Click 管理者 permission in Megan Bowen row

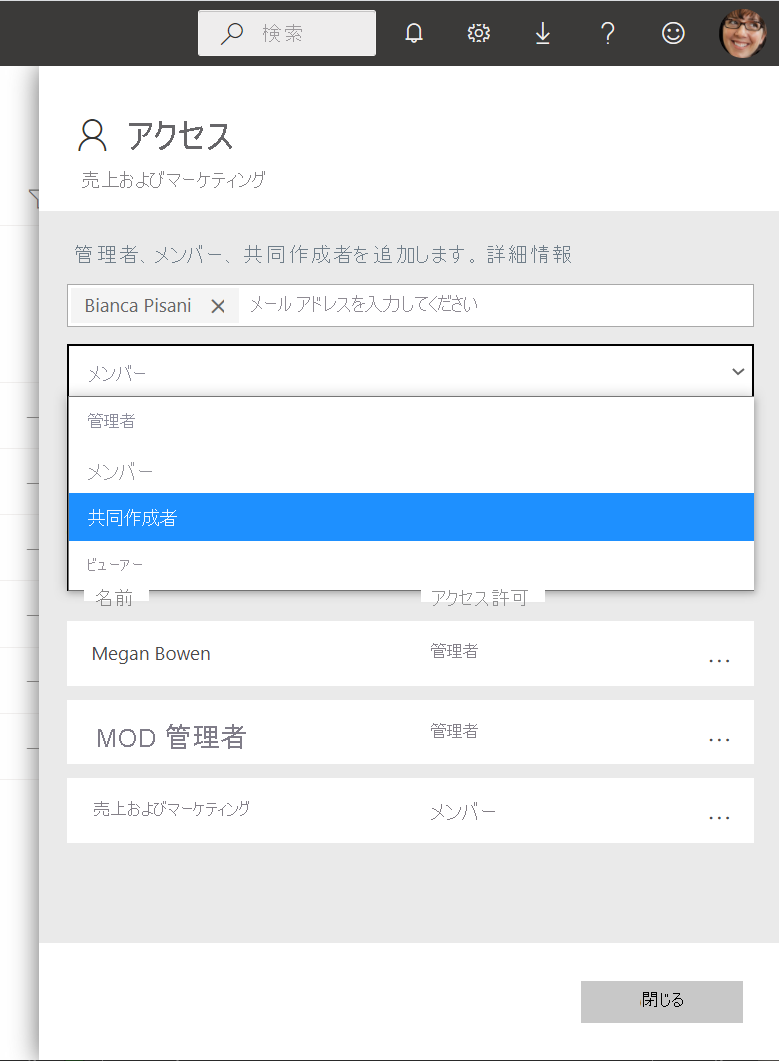pos(454,651)
